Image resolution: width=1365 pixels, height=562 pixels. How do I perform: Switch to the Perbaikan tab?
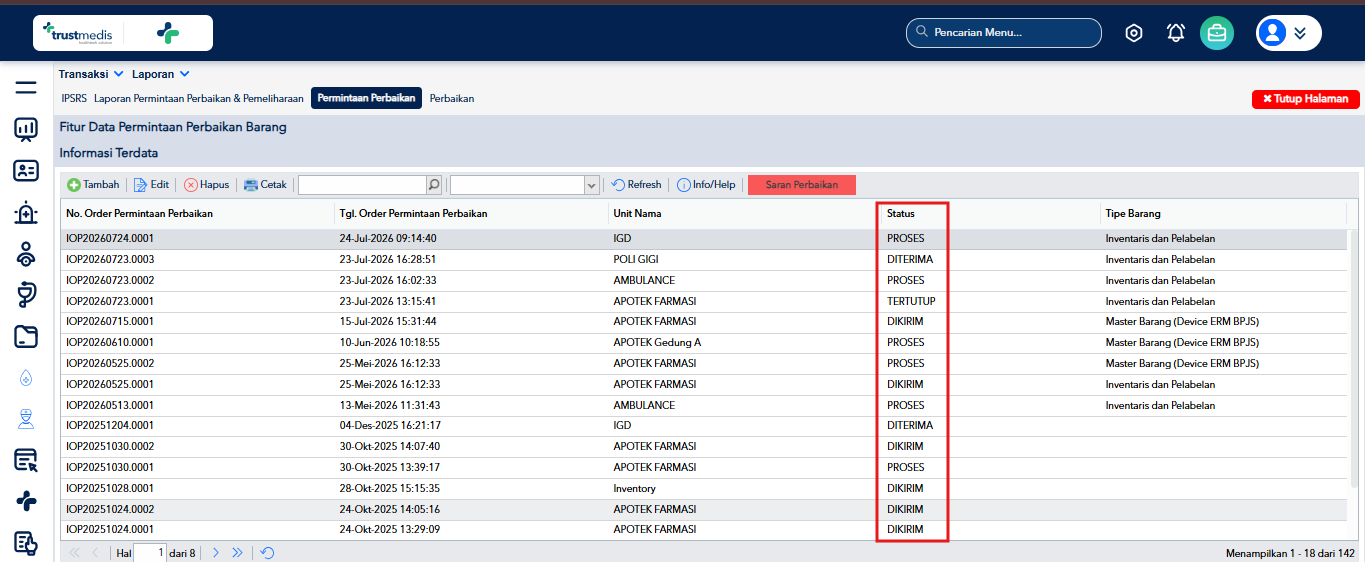452,99
